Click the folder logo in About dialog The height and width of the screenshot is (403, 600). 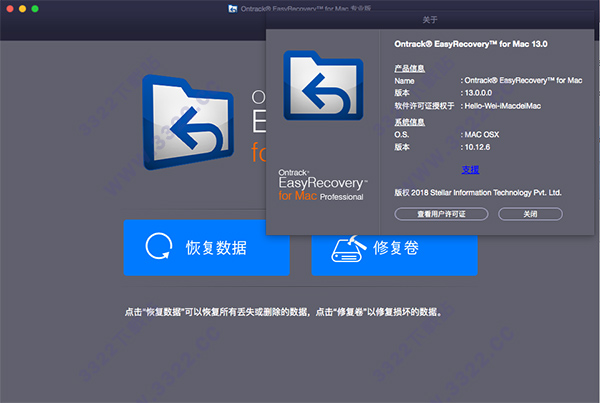(x=323, y=85)
